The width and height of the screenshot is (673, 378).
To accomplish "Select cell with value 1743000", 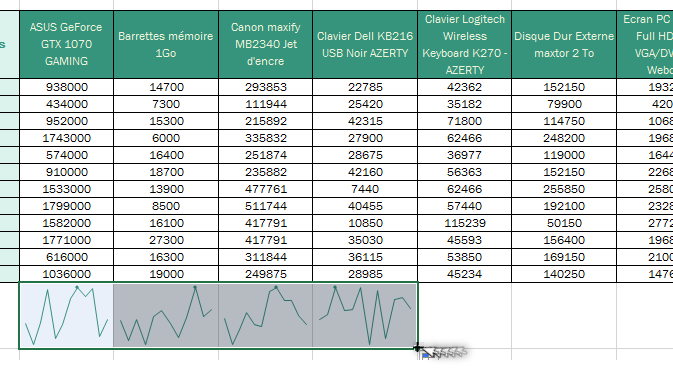I will (x=67, y=138).
